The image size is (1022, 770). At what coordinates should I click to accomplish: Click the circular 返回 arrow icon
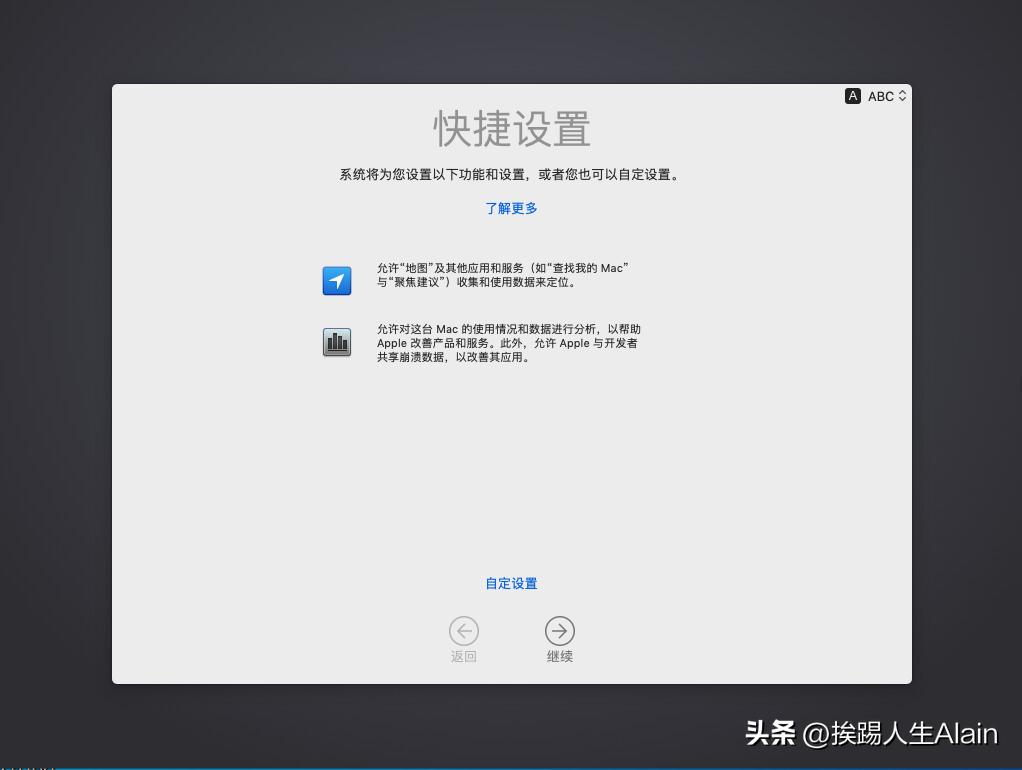[x=463, y=631]
